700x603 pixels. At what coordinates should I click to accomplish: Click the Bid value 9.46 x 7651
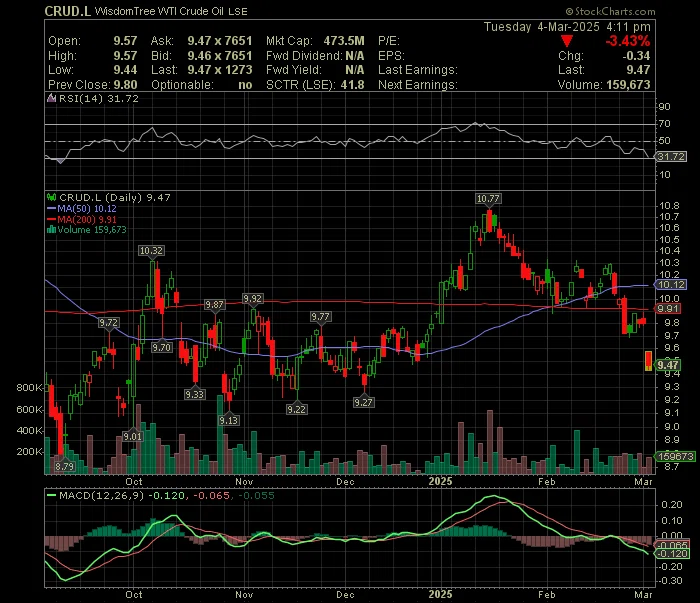point(220,56)
